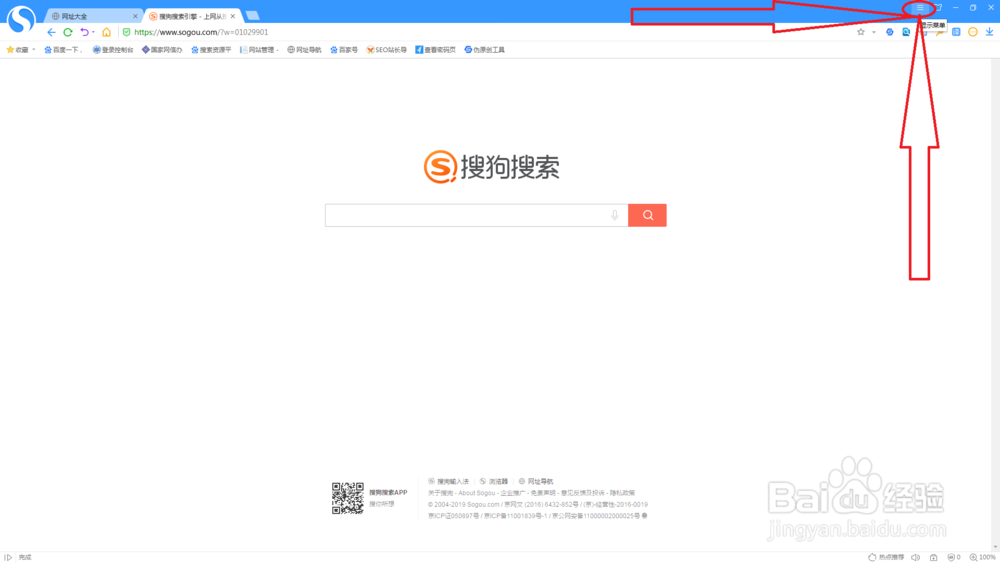Expand the 网站管理 bookmark folder
Image resolution: width=1000 pixels, height=563 pixels.
(259, 50)
